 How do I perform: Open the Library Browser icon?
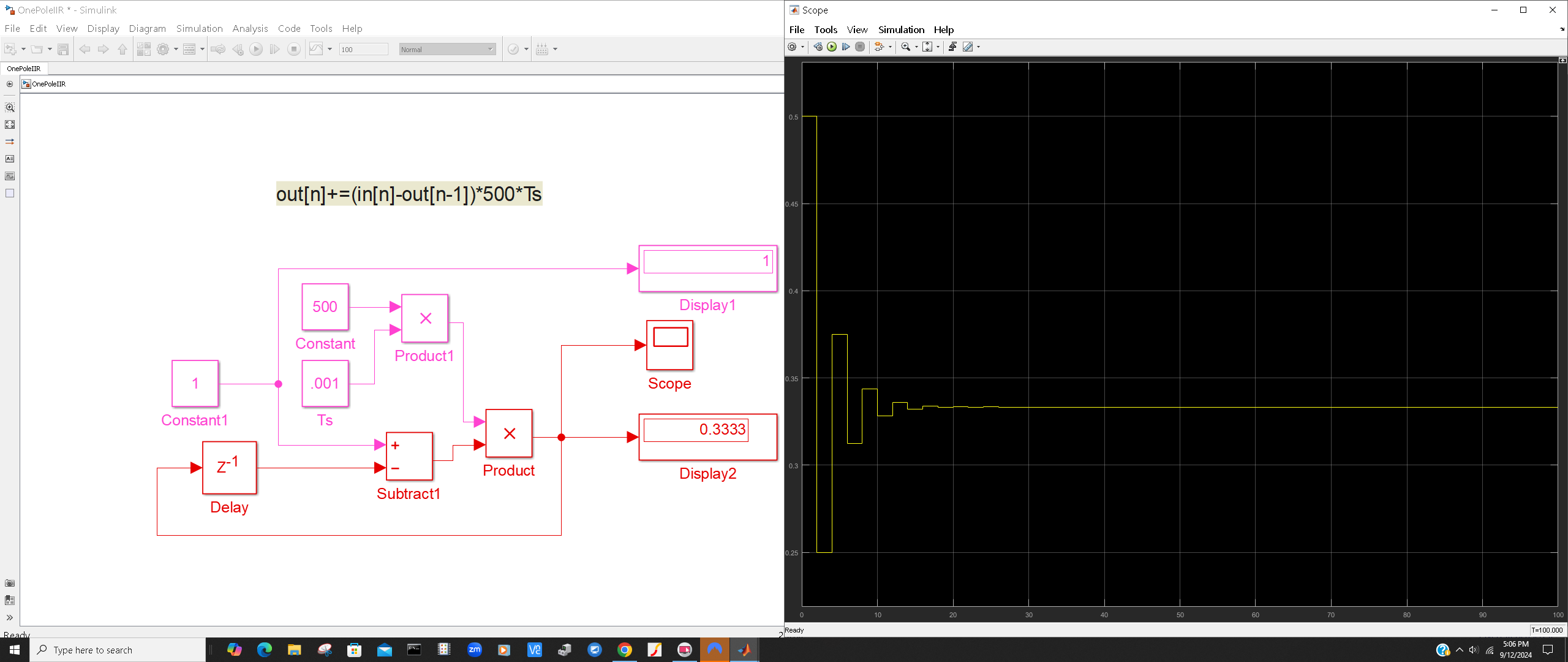(144, 49)
